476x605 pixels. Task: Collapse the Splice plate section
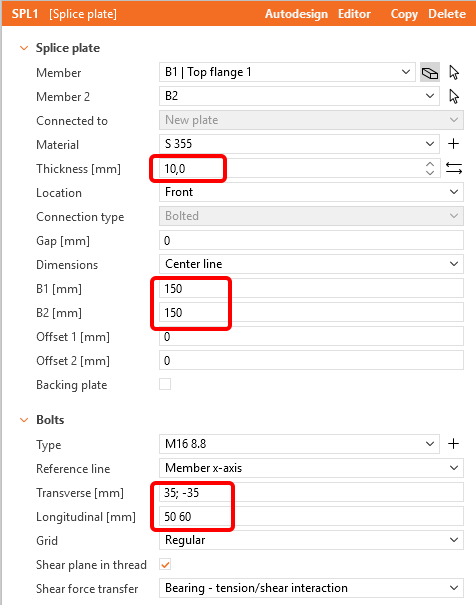[x=24, y=48]
